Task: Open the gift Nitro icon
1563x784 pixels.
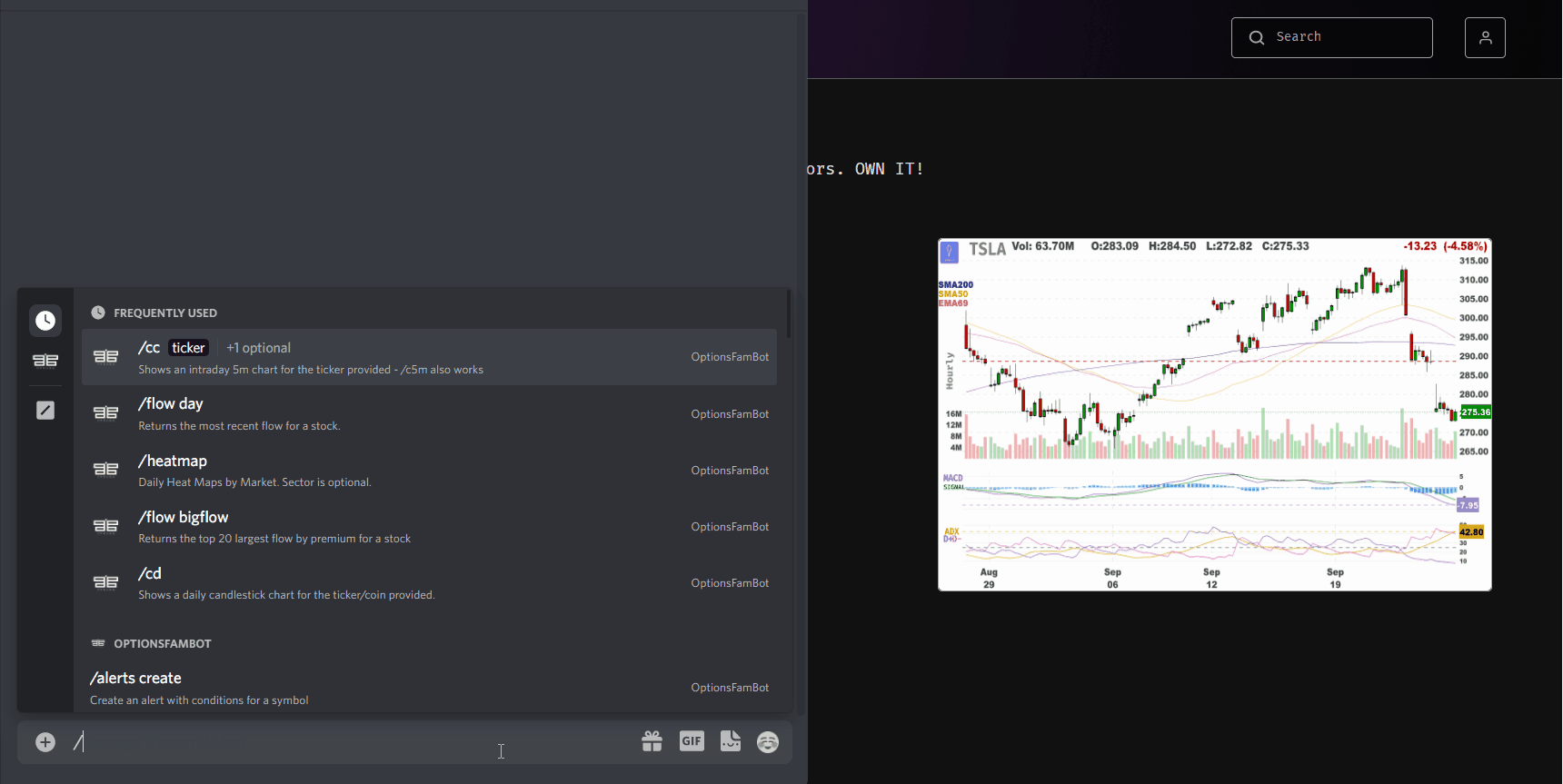Action: [x=652, y=742]
